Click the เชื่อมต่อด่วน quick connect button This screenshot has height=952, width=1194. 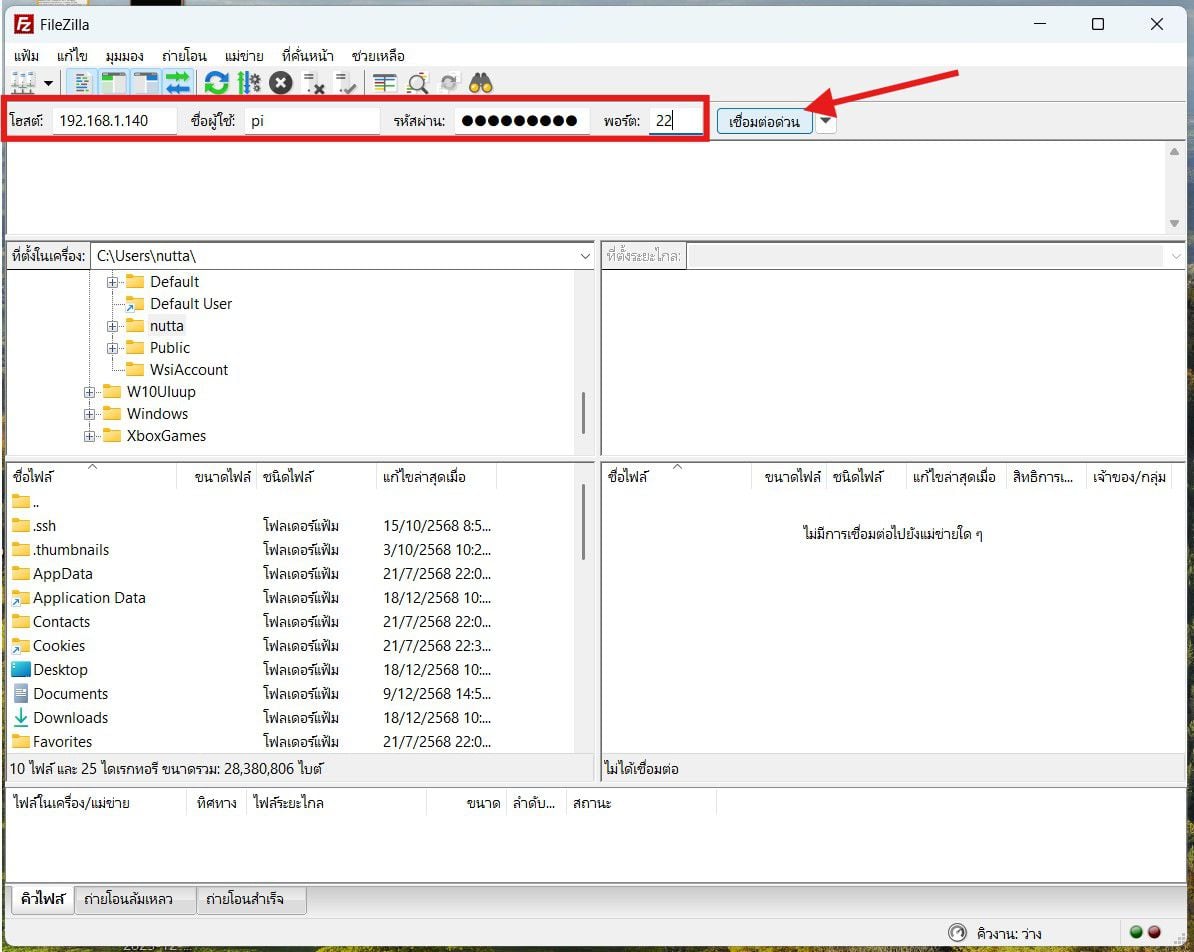point(765,121)
